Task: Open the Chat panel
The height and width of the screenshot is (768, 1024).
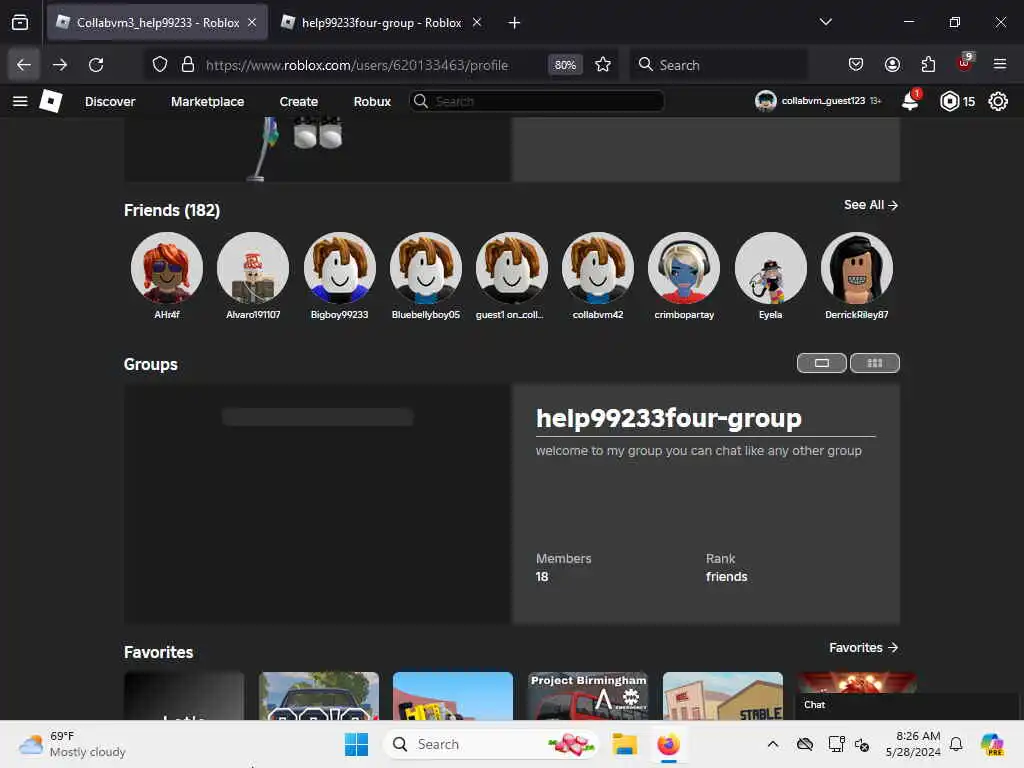Action: coord(906,705)
